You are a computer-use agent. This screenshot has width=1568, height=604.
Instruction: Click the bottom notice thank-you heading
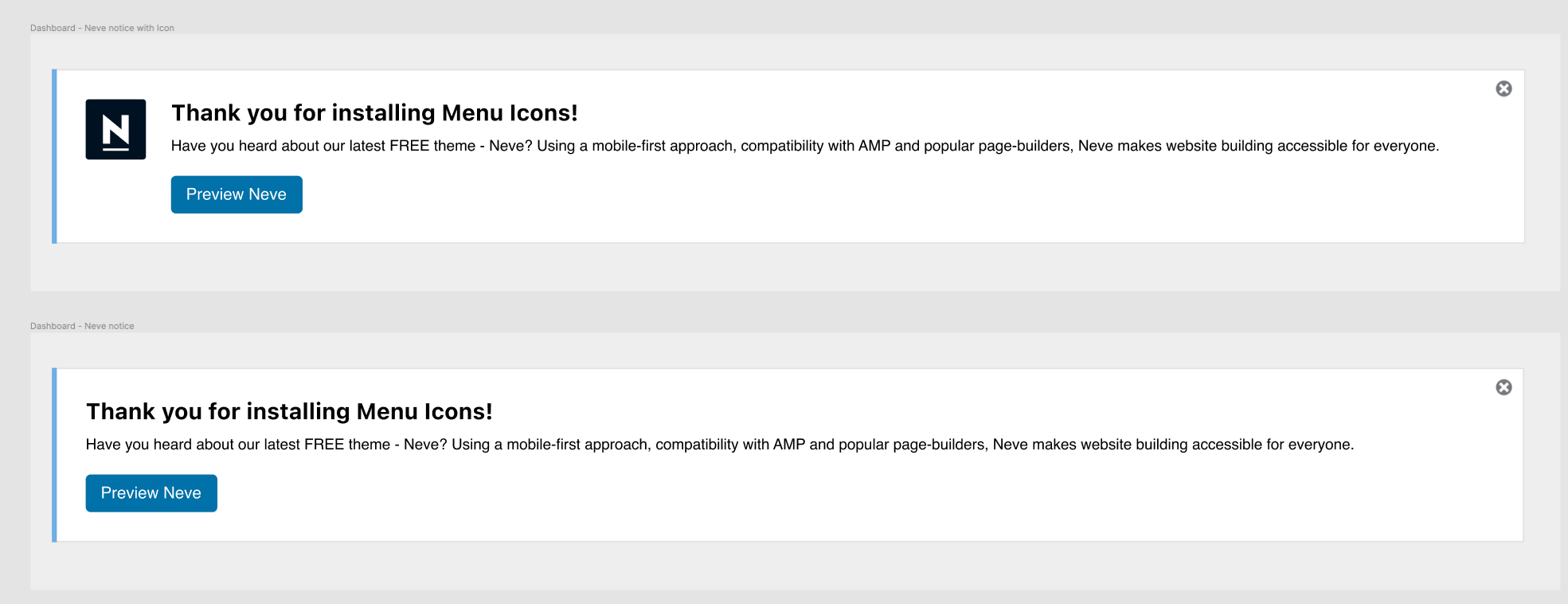click(288, 410)
